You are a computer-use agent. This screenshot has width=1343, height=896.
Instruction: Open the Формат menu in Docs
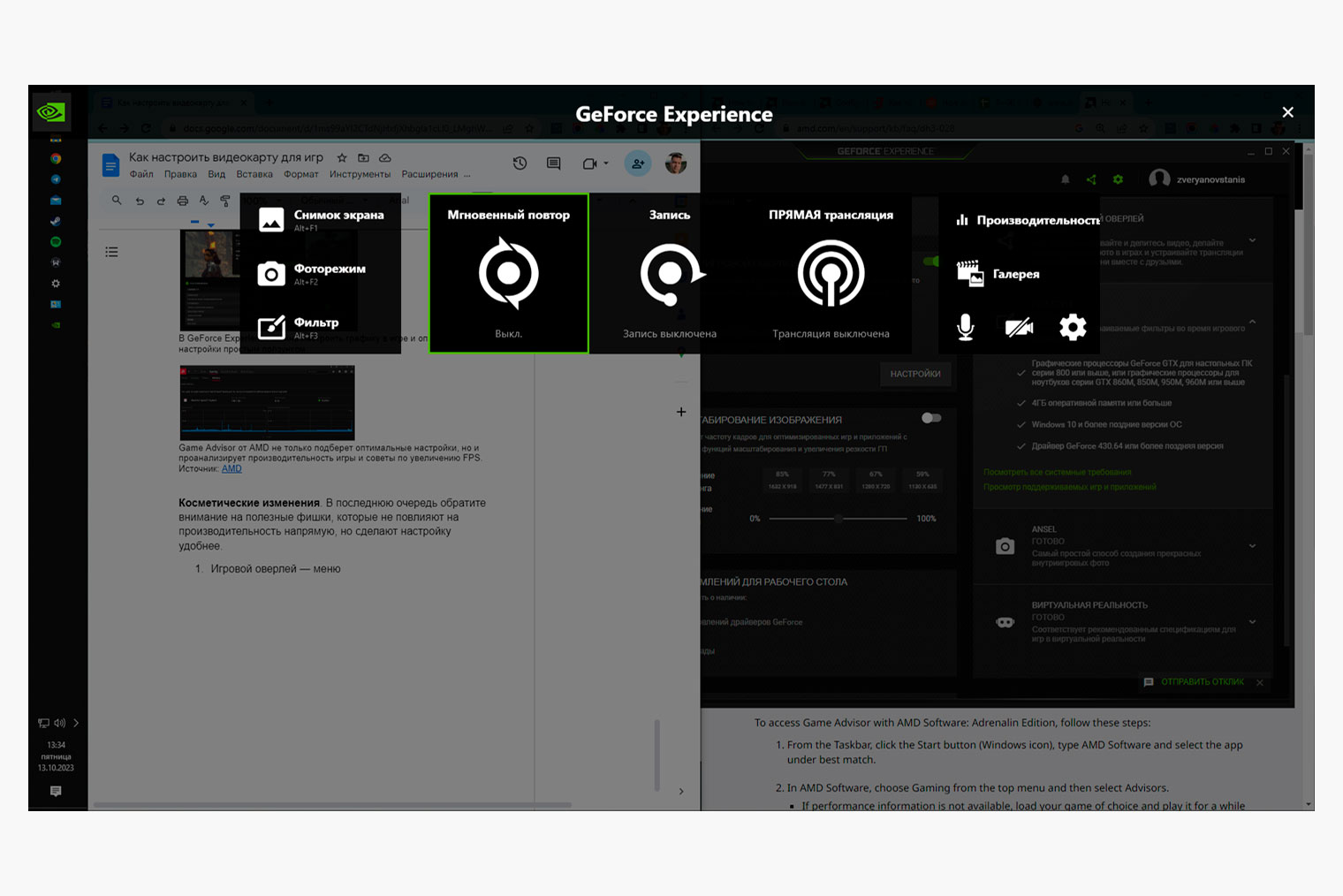[301, 174]
